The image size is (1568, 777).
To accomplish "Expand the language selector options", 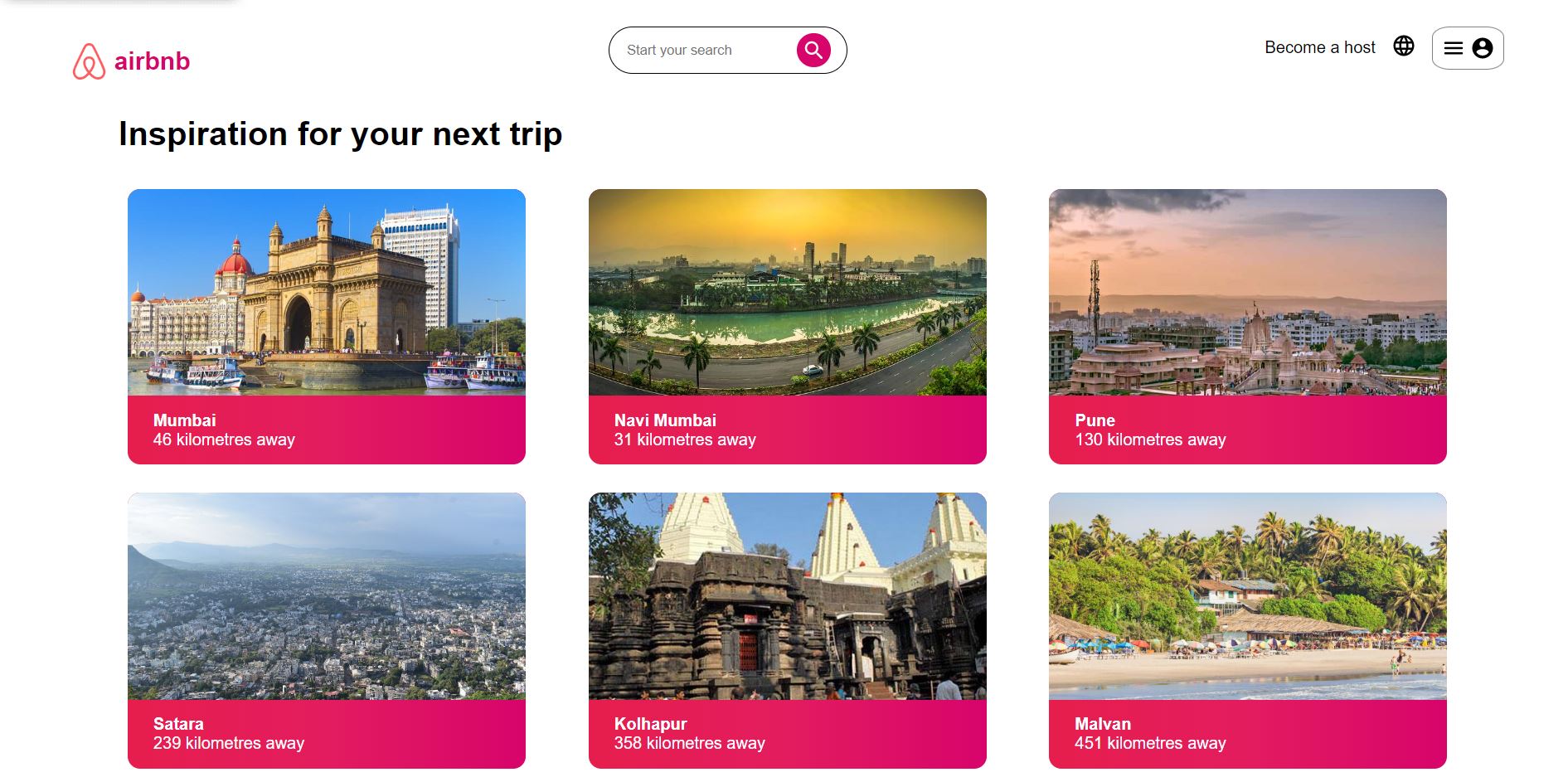I will 1403,47.
